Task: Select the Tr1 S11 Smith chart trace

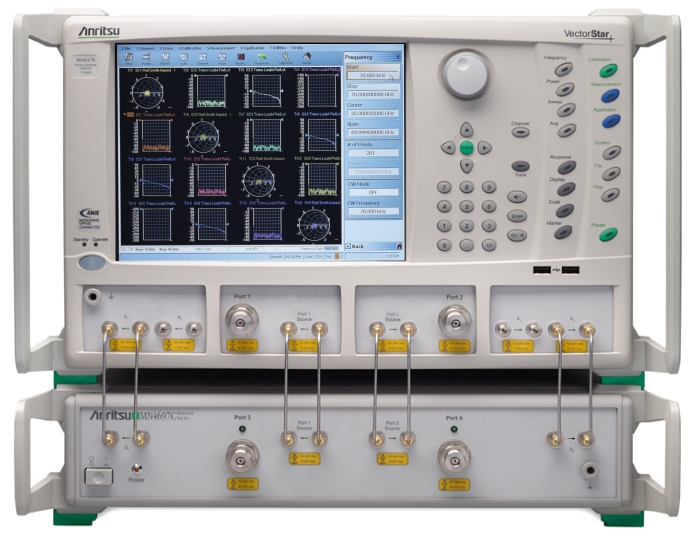Action: [x=147, y=92]
